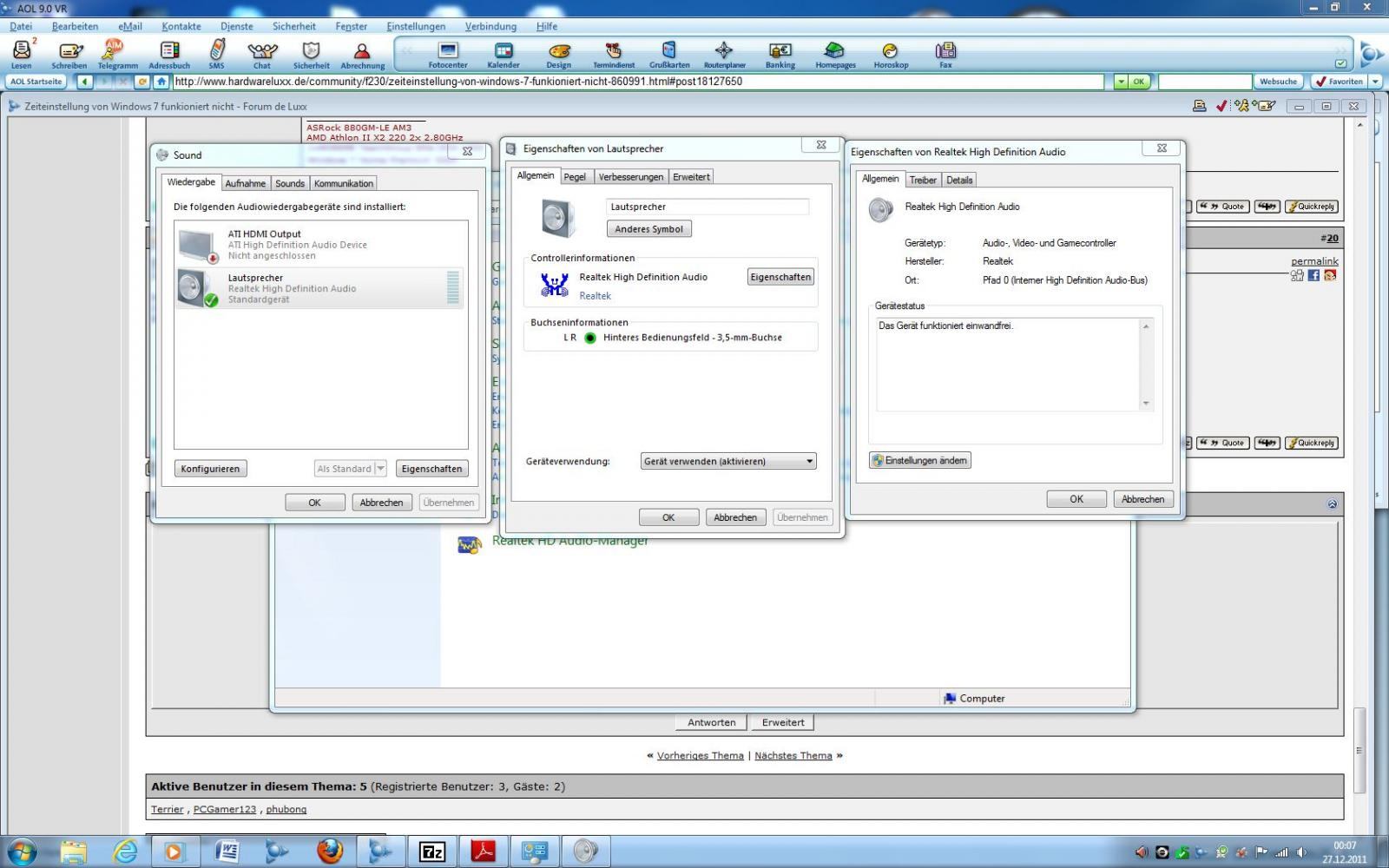This screenshot has width=1389, height=868.
Task: Open the Als Standard dropdown arrow
Action: click(380, 469)
